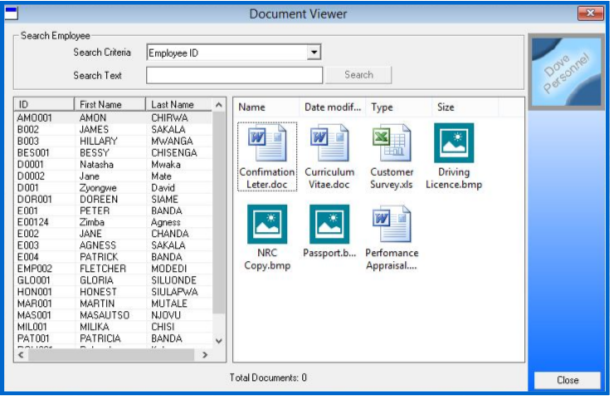This screenshot has width=610, height=396.
Task: Select employee row E00124 Zimba Agness
Action: pos(114,223)
